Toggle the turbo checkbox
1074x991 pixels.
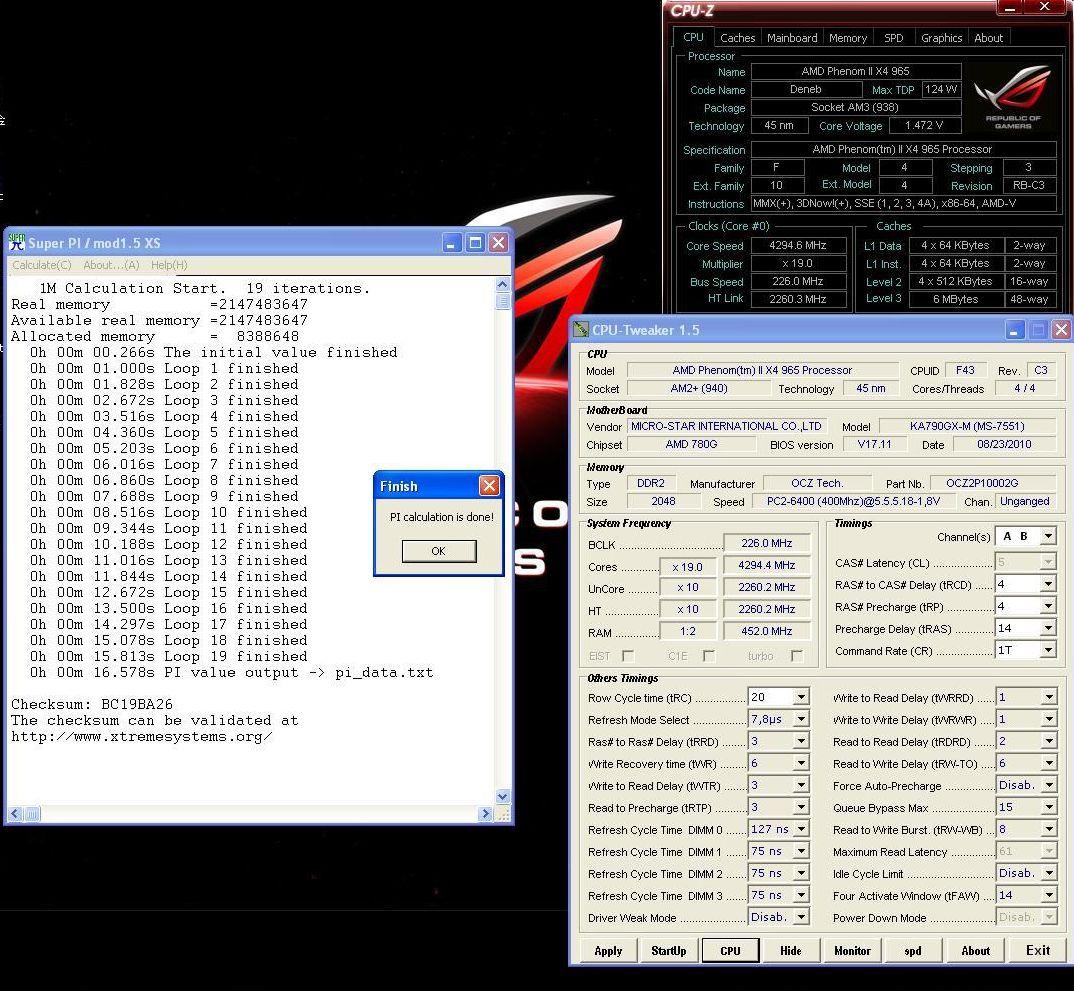tap(796, 656)
